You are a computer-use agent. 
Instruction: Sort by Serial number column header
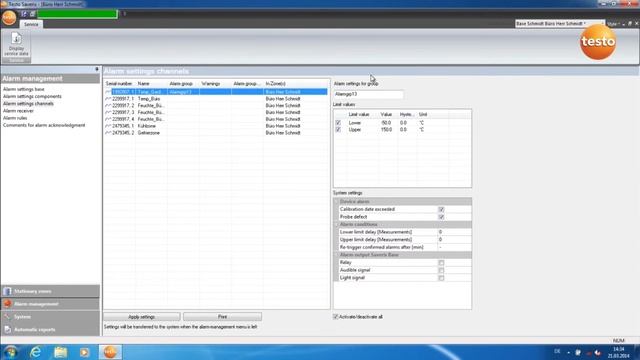point(120,84)
